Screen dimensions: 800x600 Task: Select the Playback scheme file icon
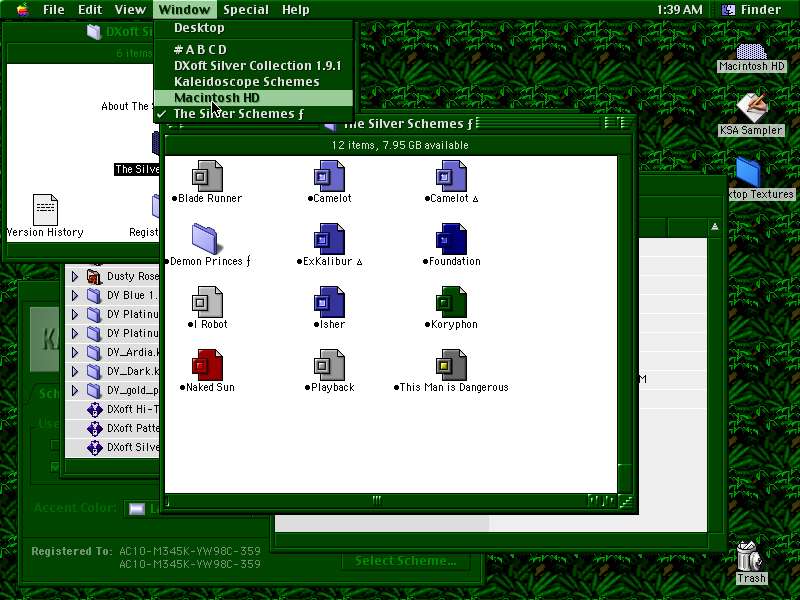click(329, 365)
